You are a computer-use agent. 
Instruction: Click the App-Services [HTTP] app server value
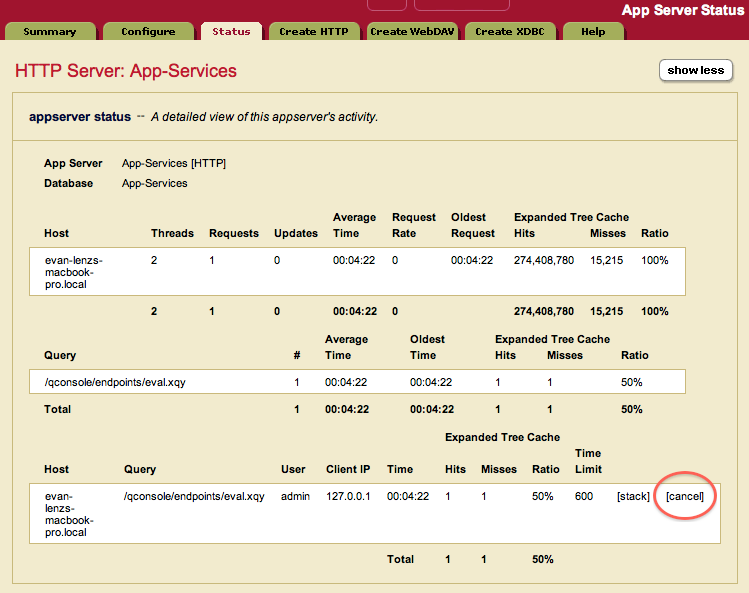(174, 163)
